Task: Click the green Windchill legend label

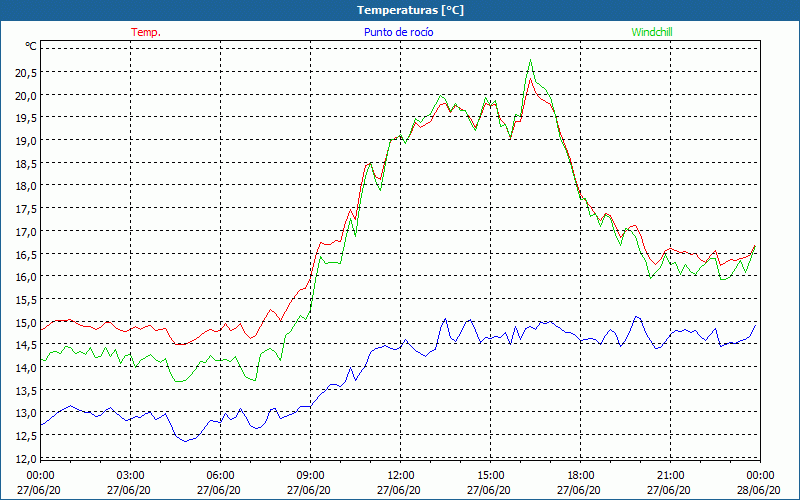Action: (x=652, y=32)
